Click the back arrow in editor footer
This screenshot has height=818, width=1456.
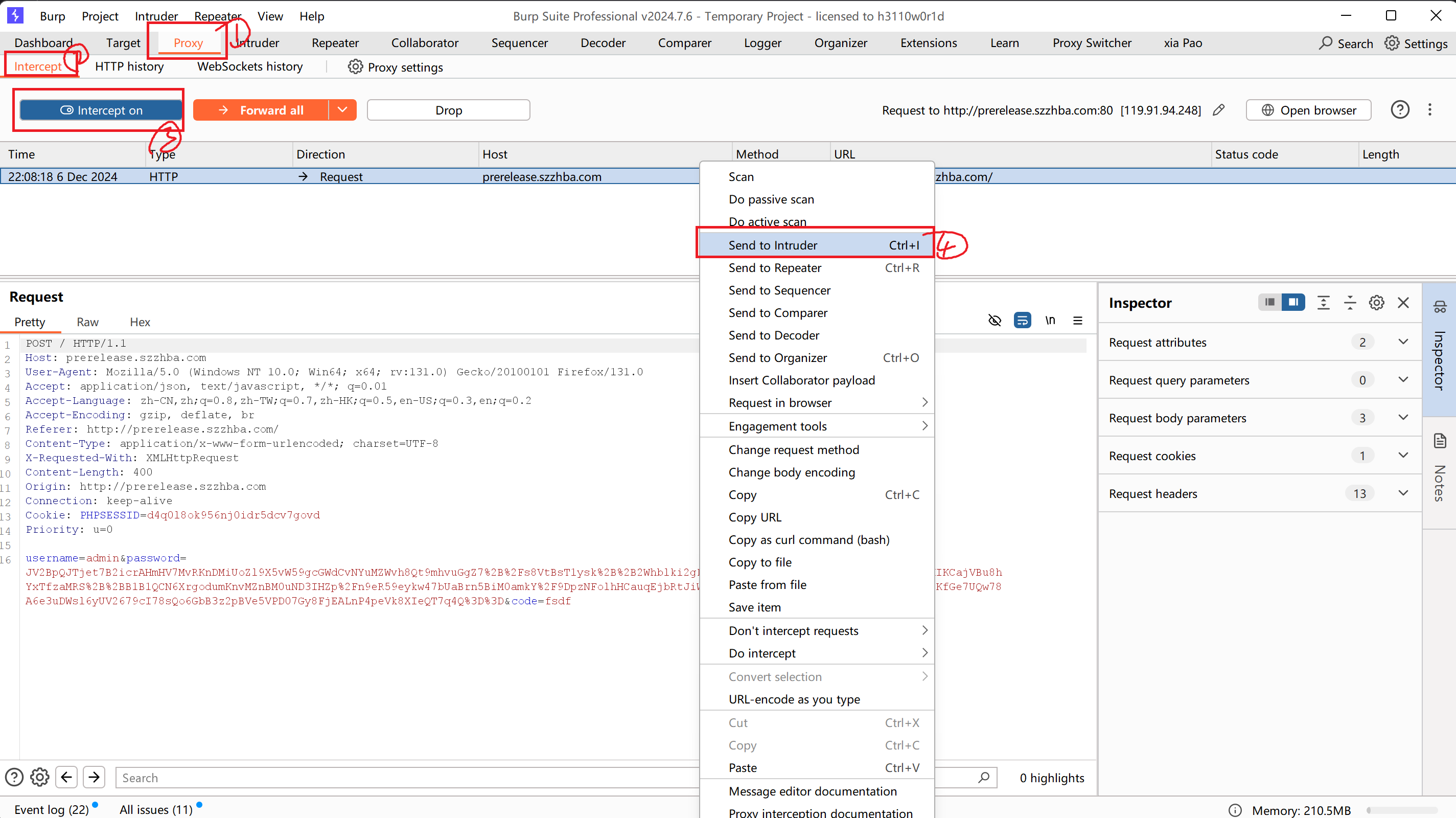(67, 777)
